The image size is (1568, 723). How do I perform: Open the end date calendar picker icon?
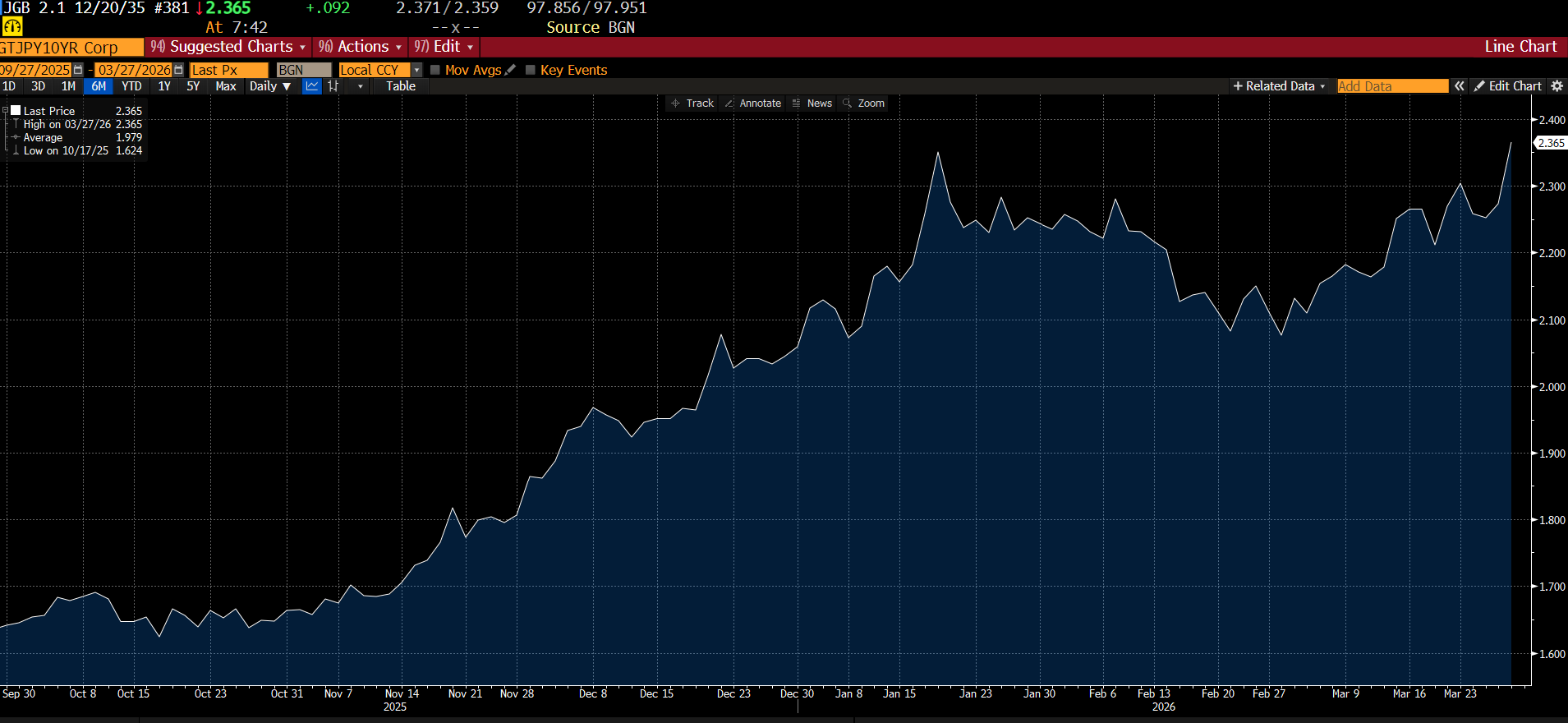(x=178, y=70)
